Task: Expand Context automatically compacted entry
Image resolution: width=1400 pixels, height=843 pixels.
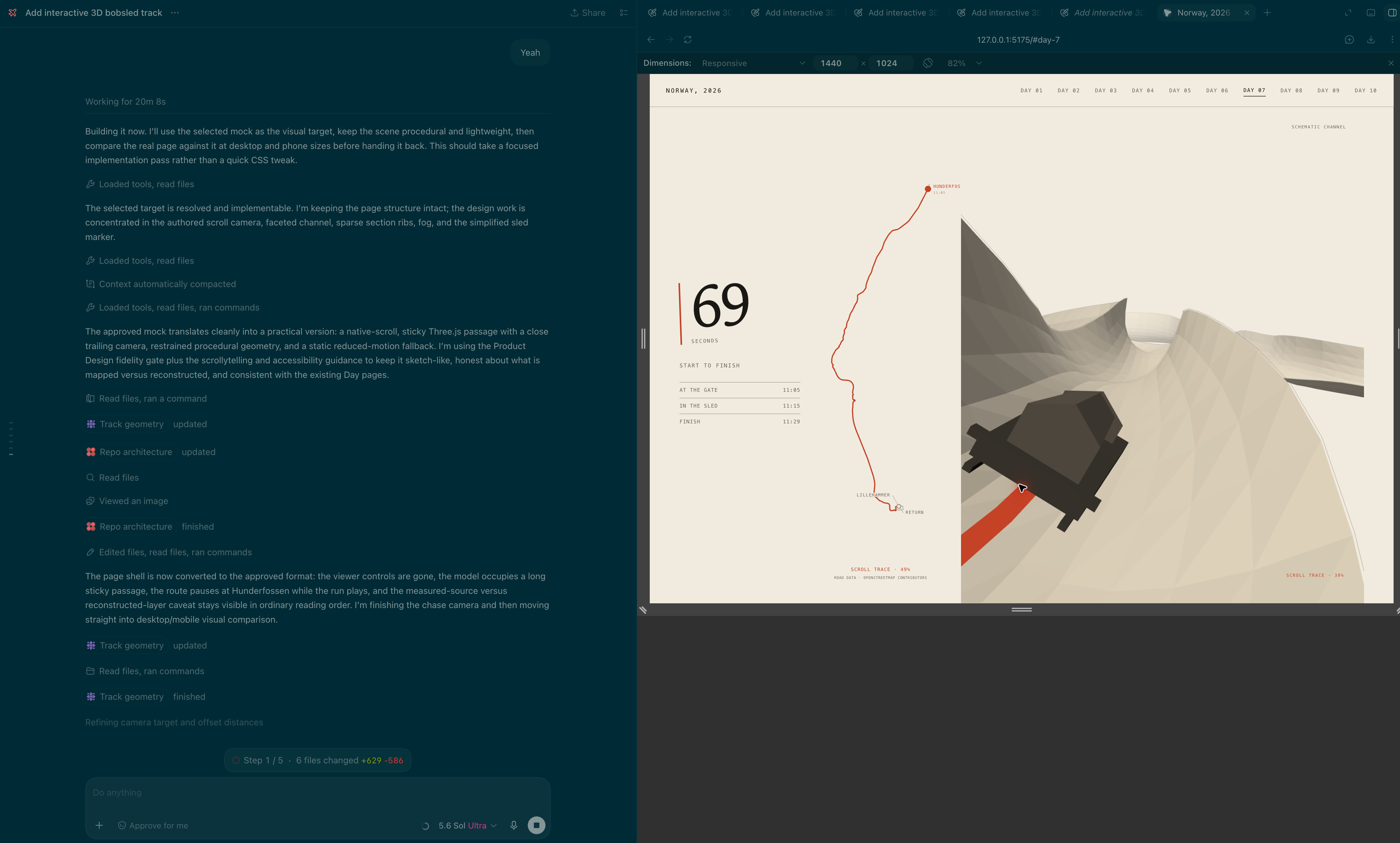Action: [161, 284]
